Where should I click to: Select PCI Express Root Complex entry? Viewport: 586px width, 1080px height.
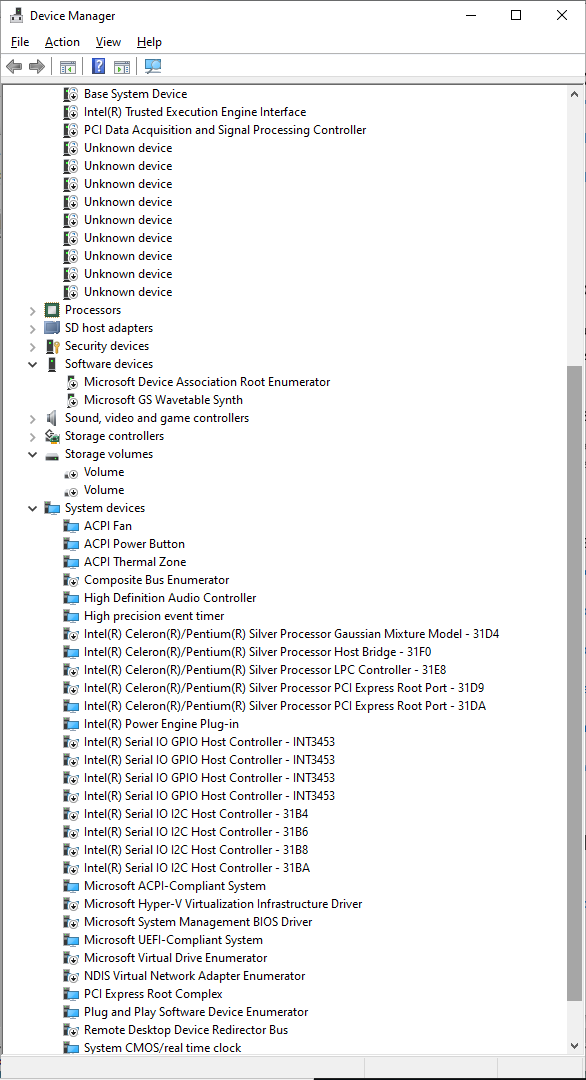(153, 994)
